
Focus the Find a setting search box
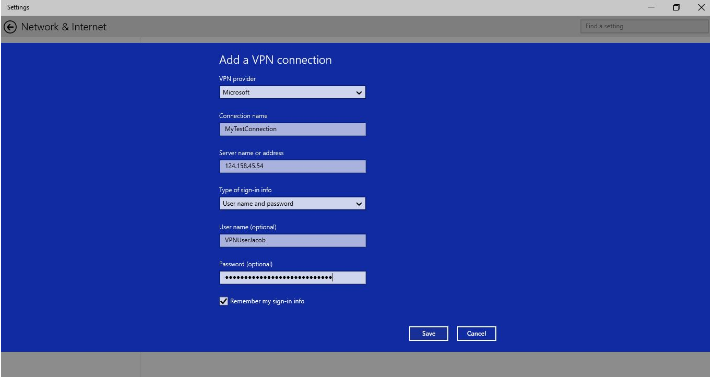644,26
